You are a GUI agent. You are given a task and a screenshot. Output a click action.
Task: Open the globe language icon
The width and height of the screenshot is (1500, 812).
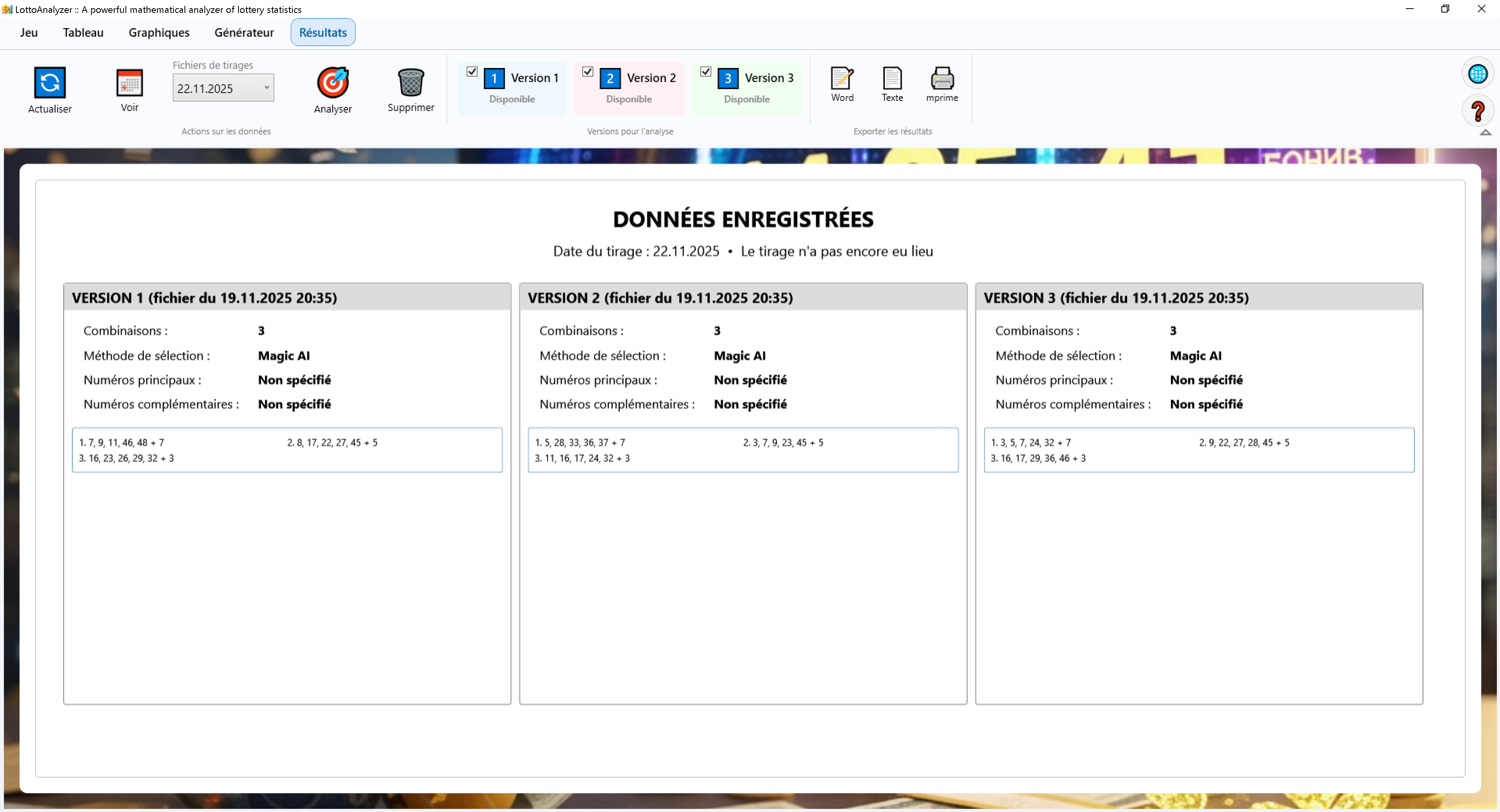(1477, 74)
